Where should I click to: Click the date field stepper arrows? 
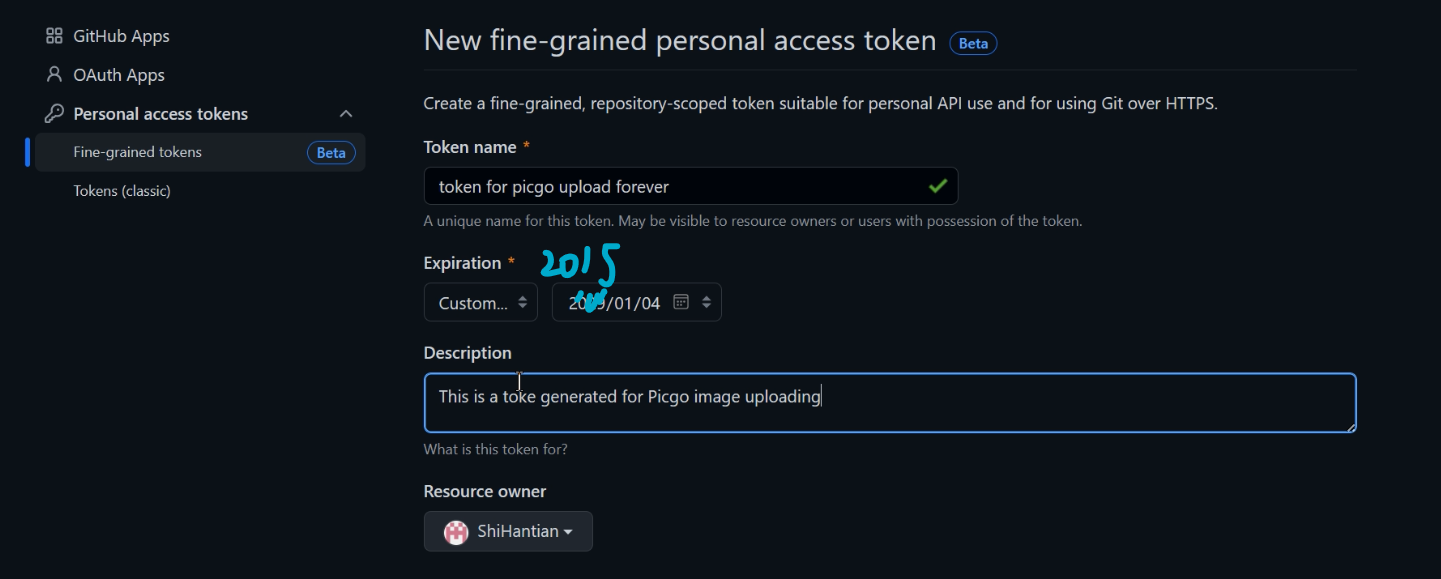[x=706, y=302]
